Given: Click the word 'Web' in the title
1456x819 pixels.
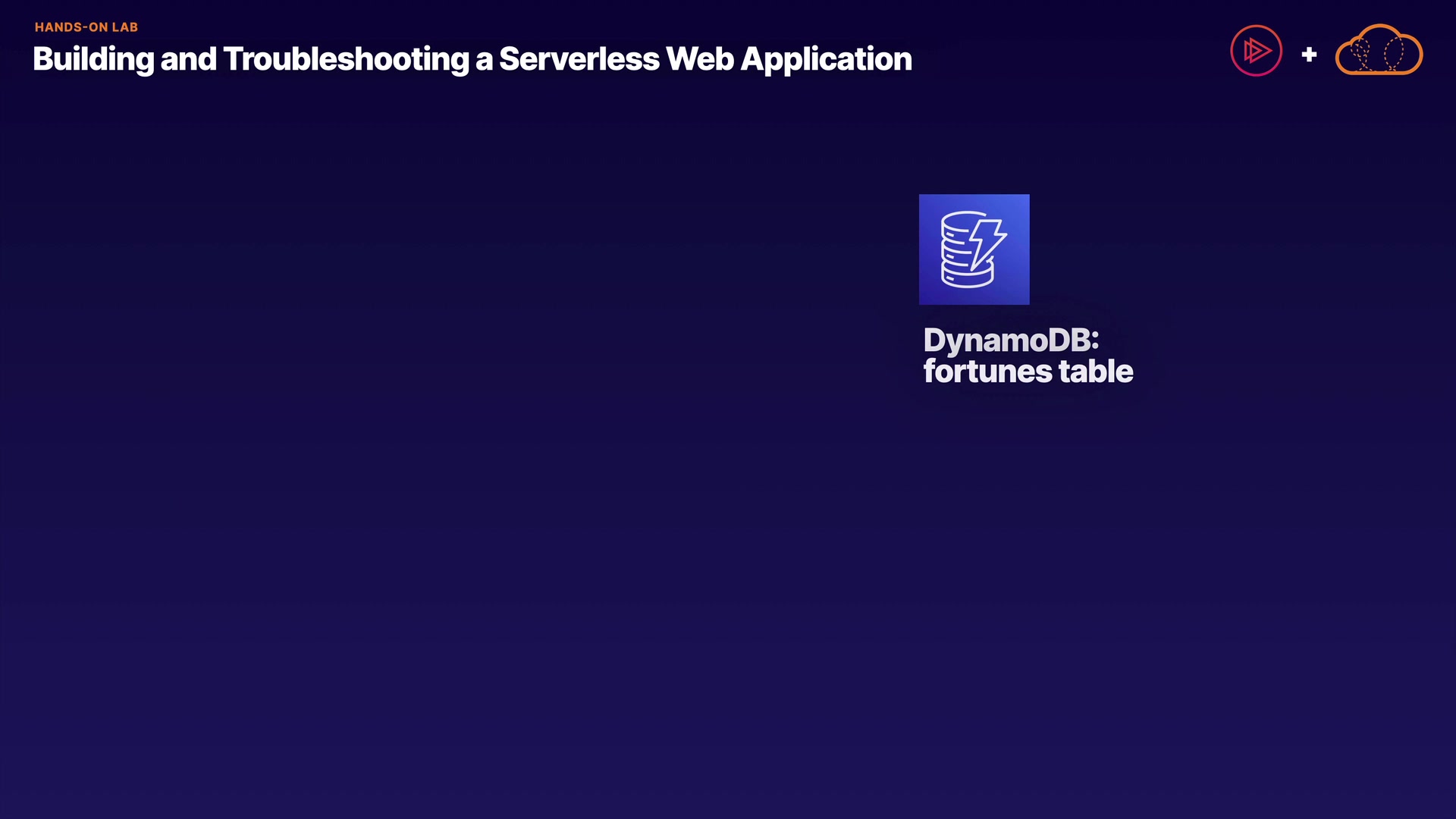Looking at the screenshot, I should click(699, 59).
